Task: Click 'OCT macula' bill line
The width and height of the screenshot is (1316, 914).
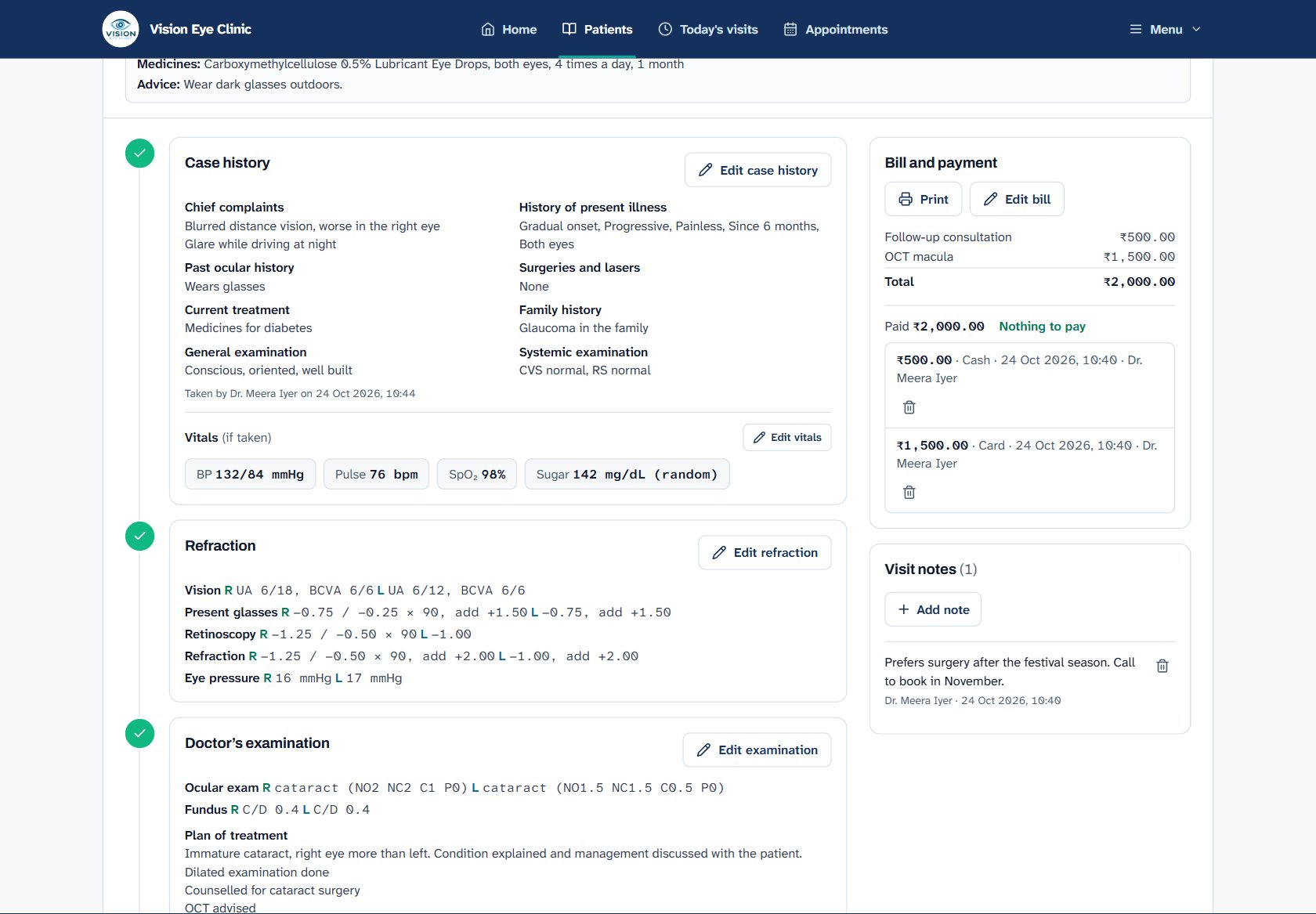Action: coord(1029,257)
